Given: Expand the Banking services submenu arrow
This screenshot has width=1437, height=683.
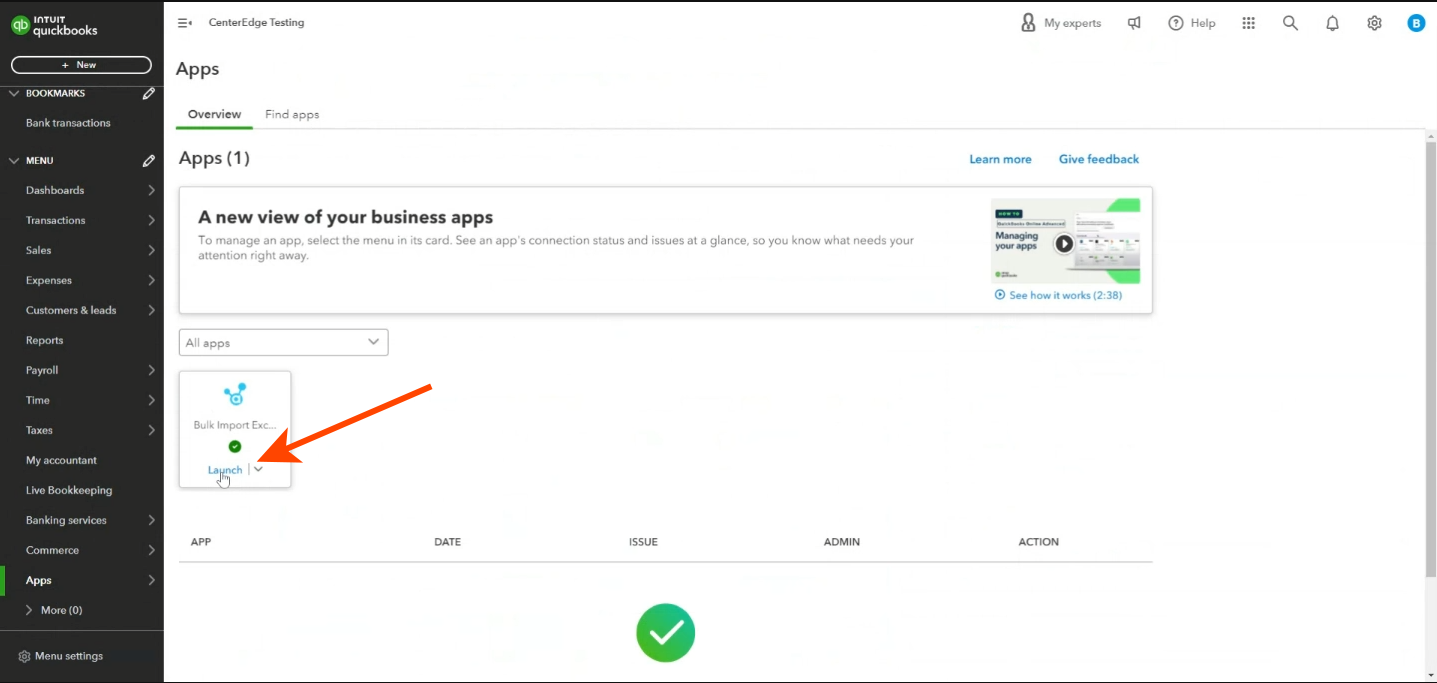Looking at the screenshot, I should tap(151, 520).
